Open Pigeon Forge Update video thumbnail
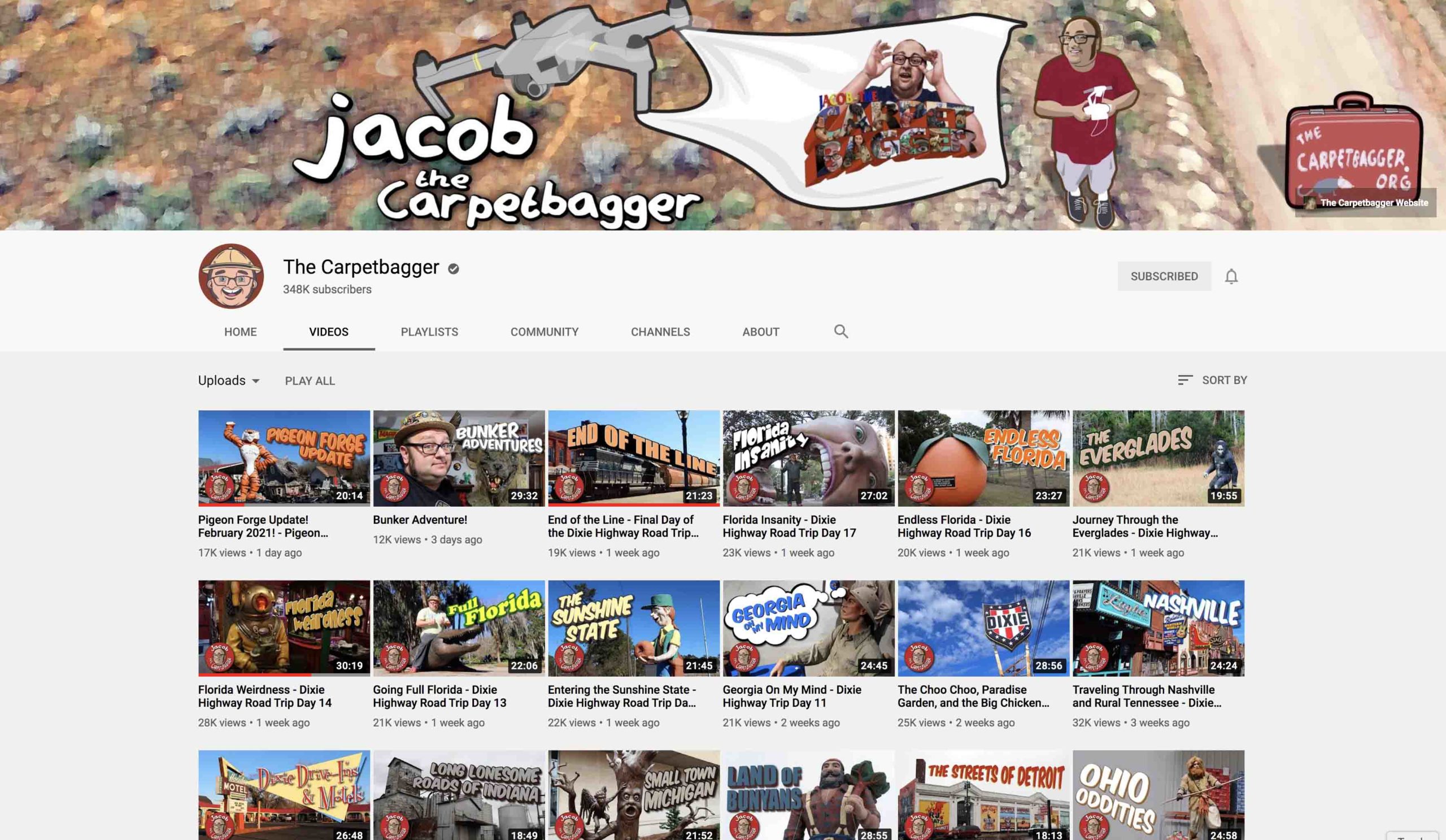Viewport: 1446px width, 840px height. [284, 459]
